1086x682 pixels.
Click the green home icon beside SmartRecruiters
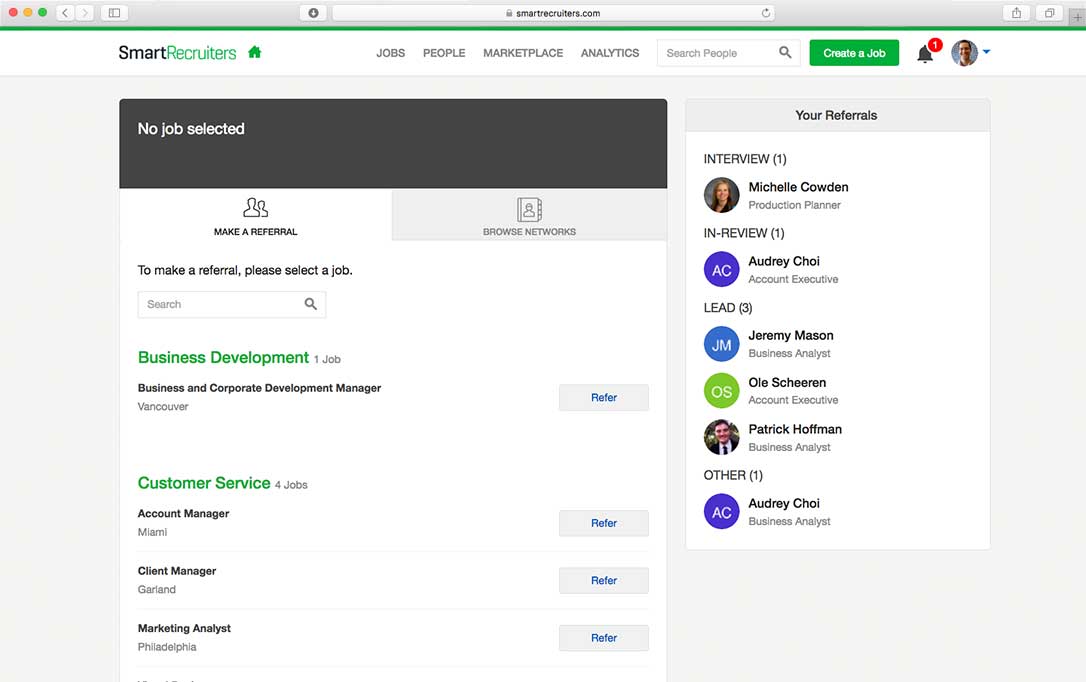click(254, 53)
